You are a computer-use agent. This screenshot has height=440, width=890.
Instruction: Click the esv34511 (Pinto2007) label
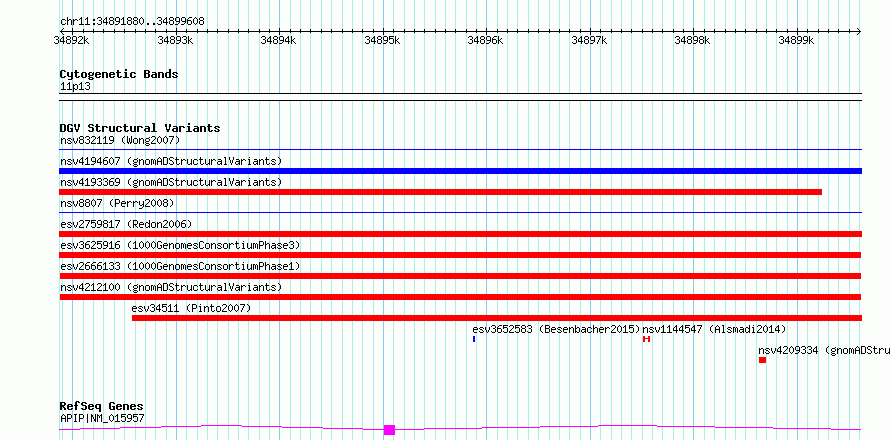click(191, 308)
